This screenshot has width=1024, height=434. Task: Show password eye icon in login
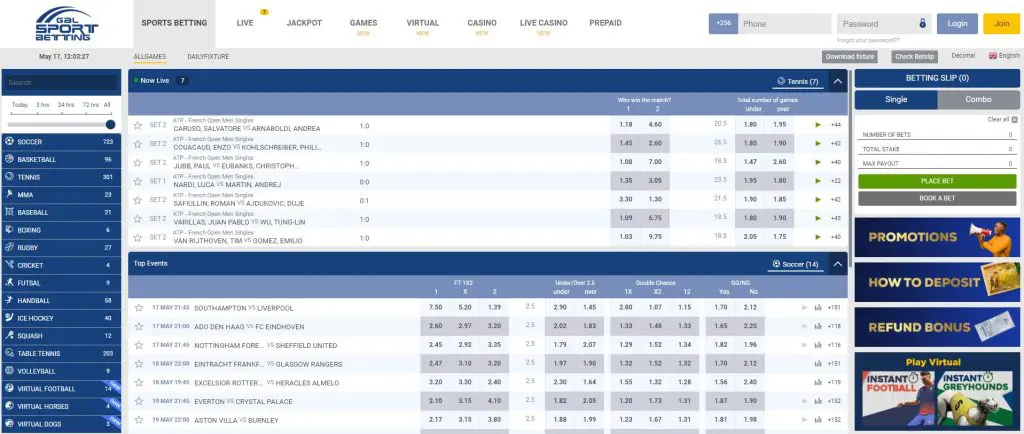coord(922,23)
